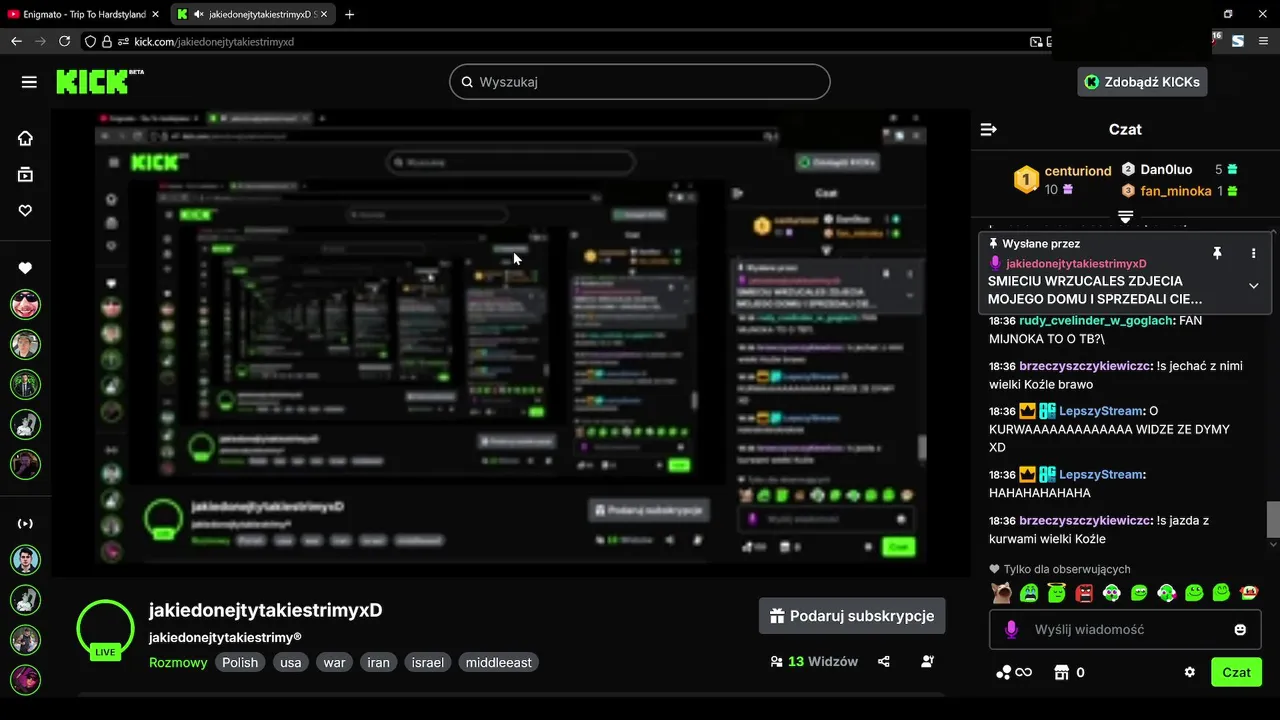
Task: Open second followed channel avatar in sidebar
Action: [x=25, y=344]
